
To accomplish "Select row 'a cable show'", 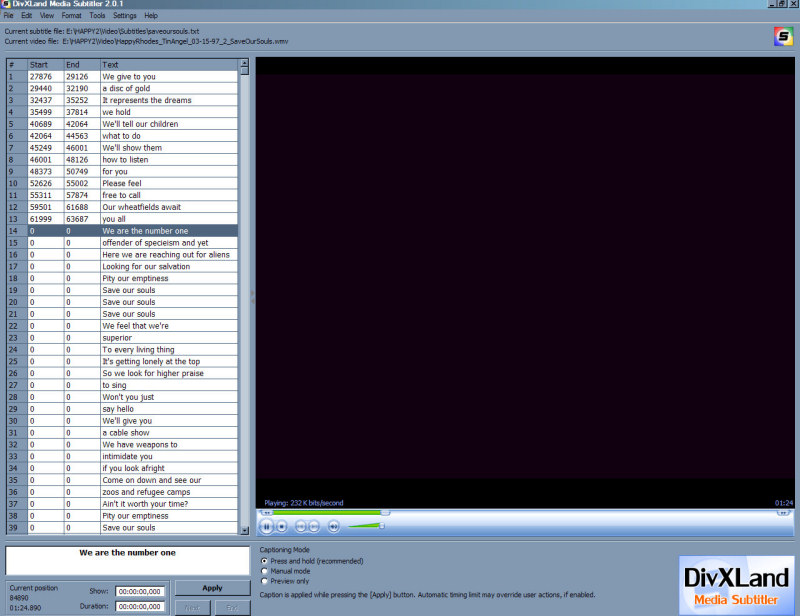I will [x=122, y=433].
